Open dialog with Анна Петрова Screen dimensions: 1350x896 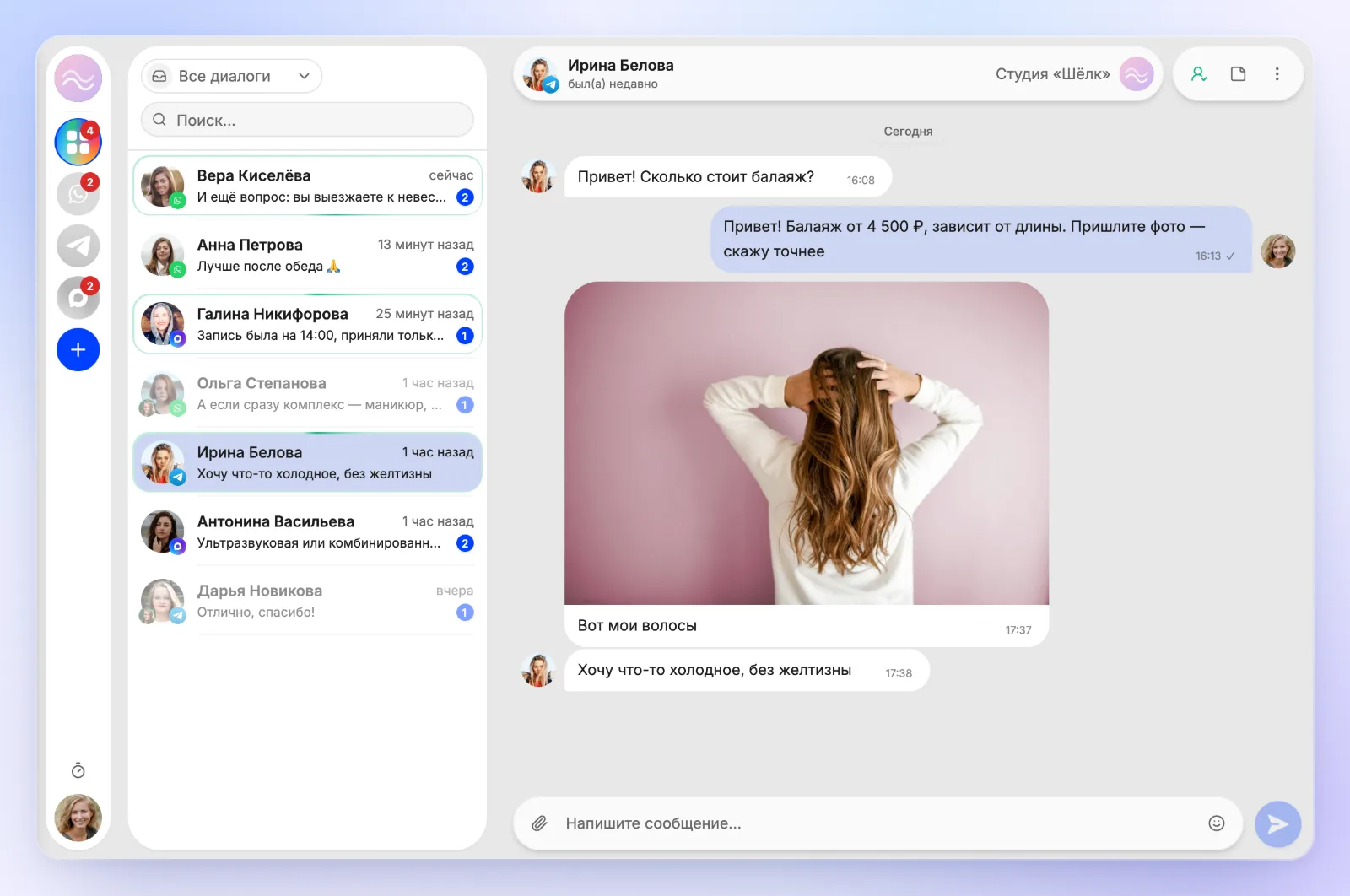coord(307,255)
